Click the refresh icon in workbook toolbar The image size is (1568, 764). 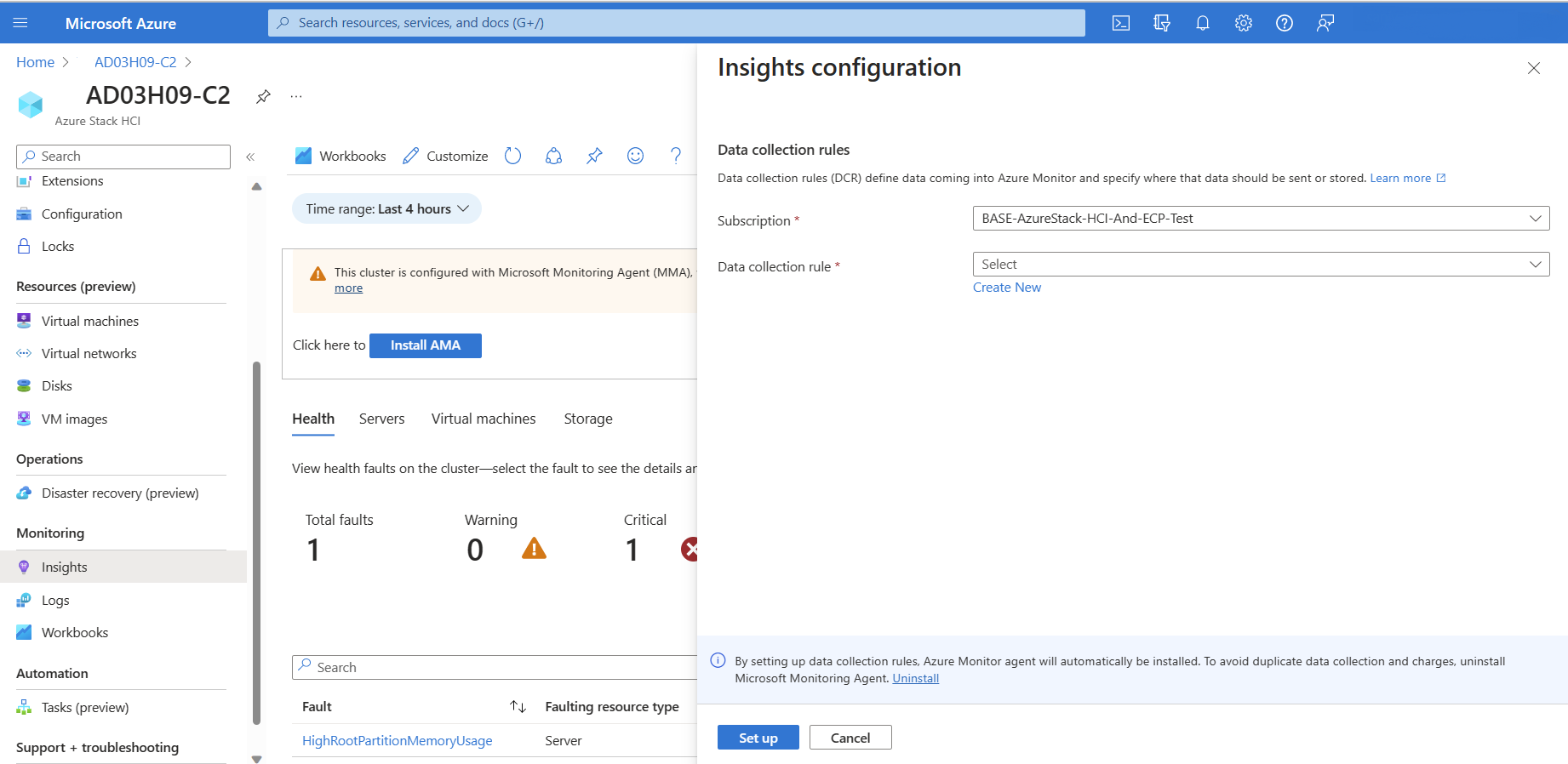click(512, 156)
